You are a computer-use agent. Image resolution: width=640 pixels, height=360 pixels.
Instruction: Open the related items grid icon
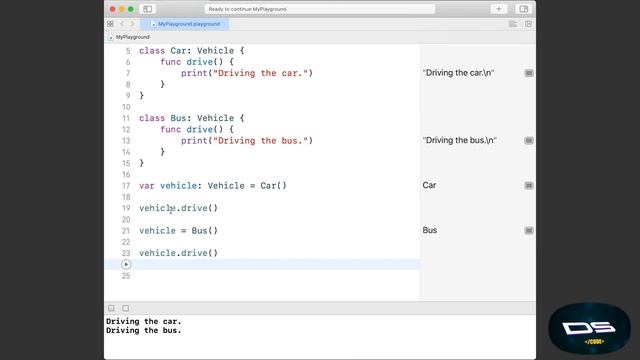pyautogui.click(x=110, y=24)
